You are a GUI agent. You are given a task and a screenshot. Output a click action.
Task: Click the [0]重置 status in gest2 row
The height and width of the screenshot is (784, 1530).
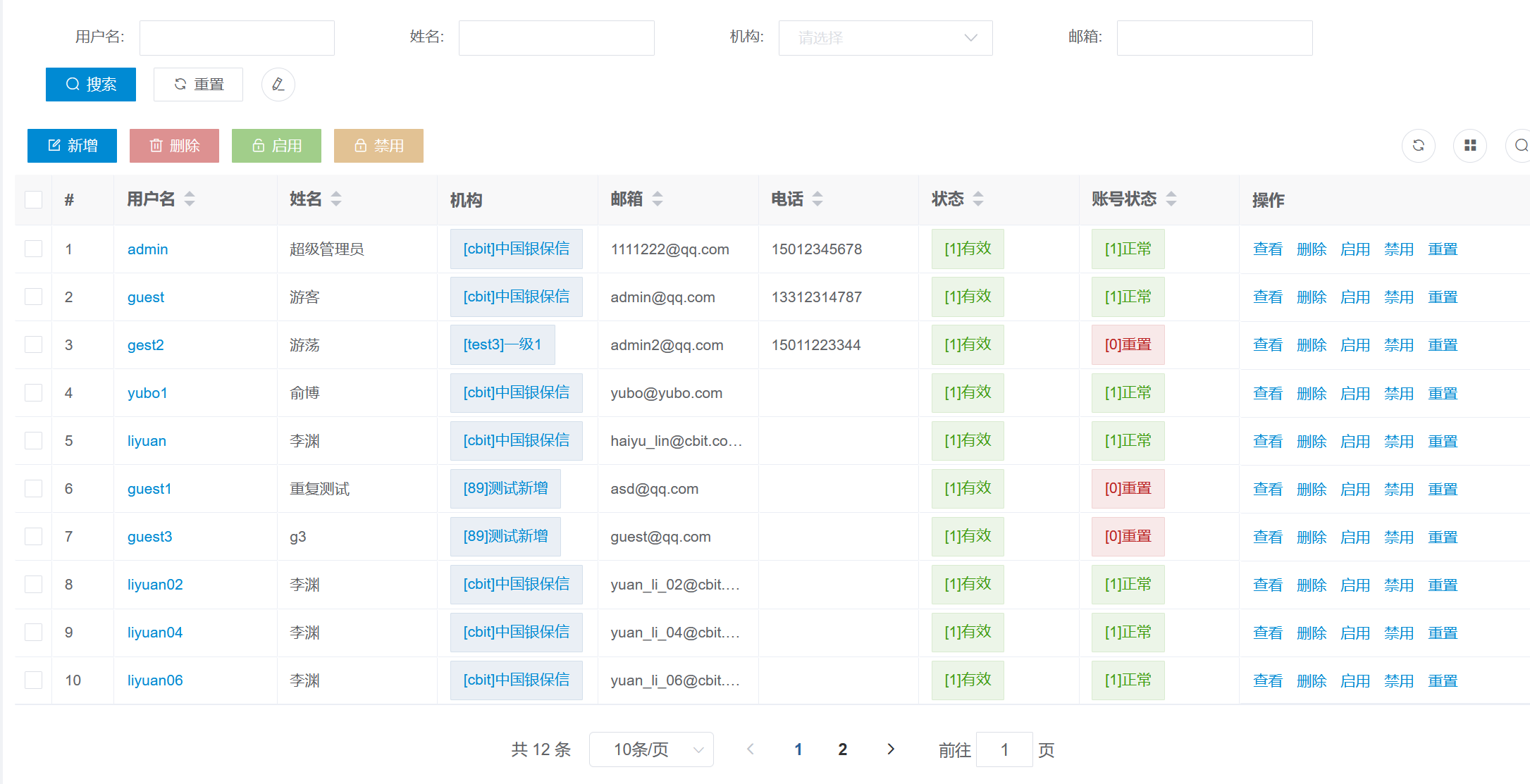tap(1128, 344)
